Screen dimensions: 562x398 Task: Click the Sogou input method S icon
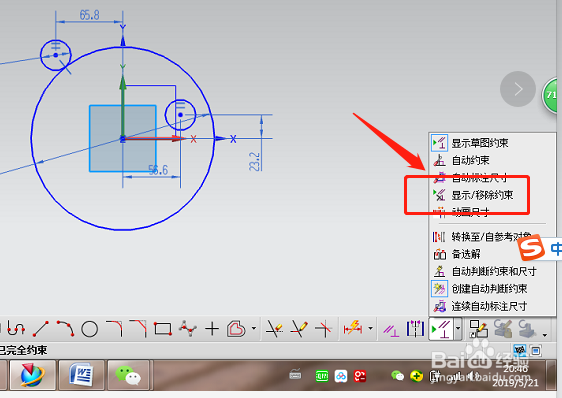[x=531, y=248]
